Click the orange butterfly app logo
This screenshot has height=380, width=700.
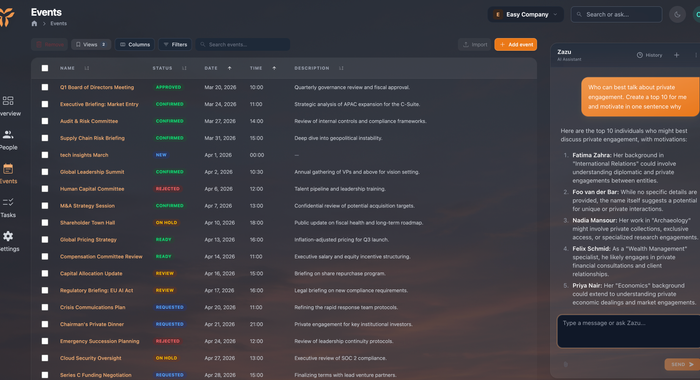7,17
